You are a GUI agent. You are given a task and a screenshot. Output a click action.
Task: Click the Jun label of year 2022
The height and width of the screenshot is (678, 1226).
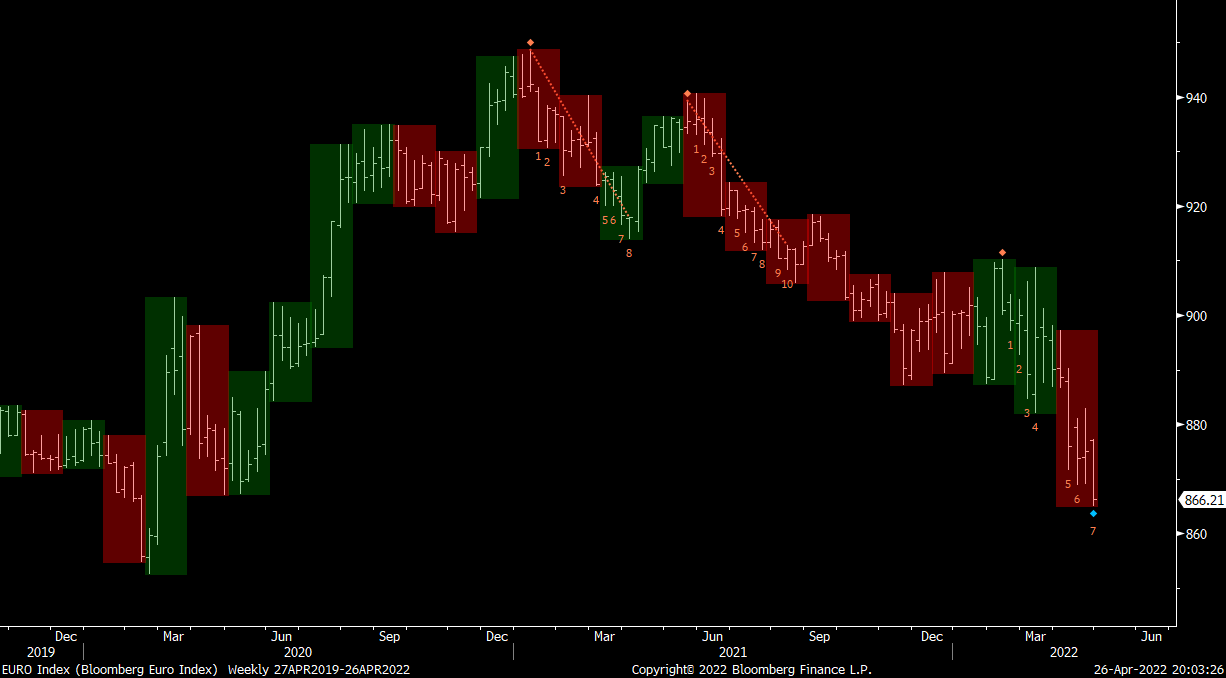(x=1152, y=636)
